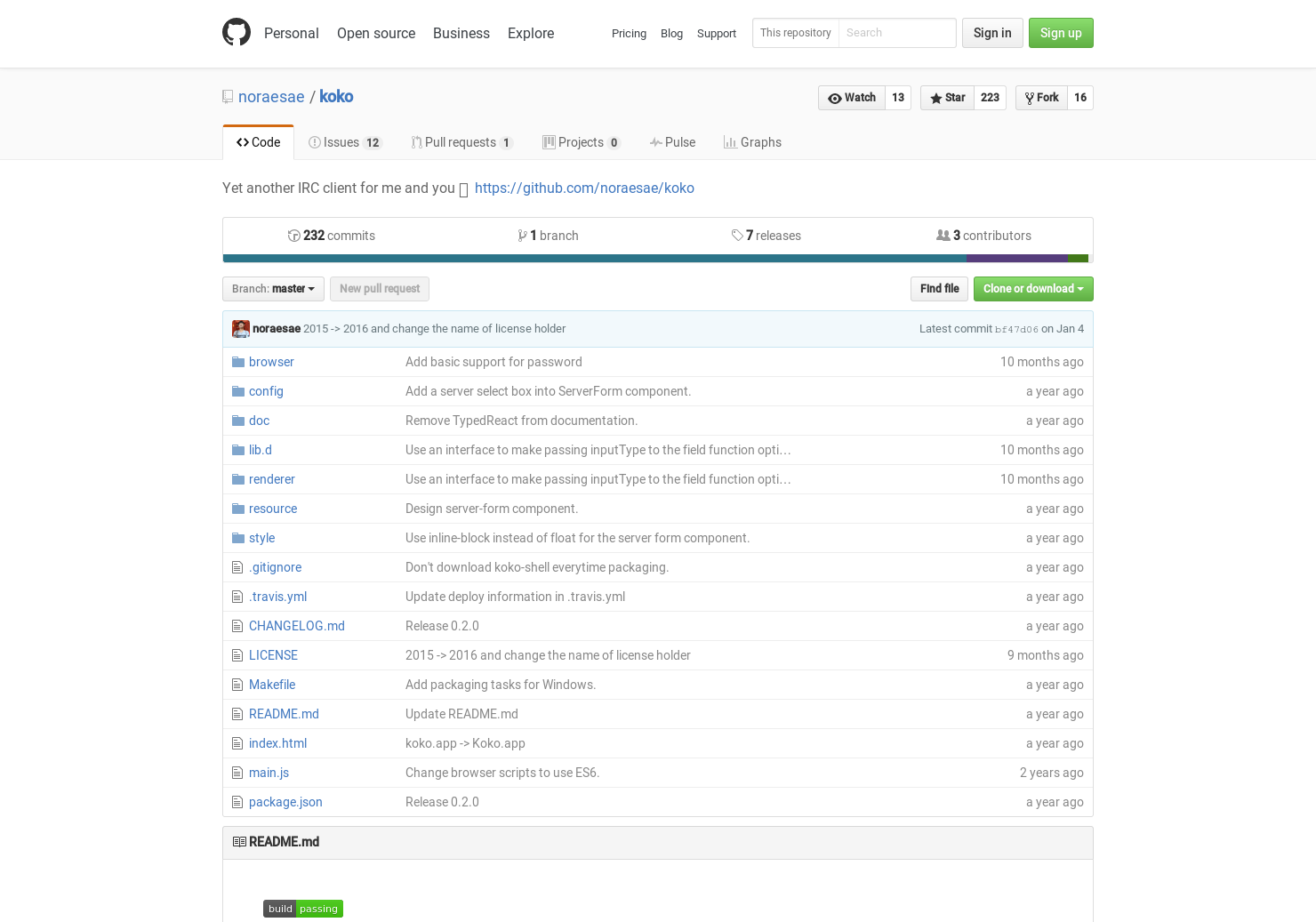Click the browser folder icon
Viewport: 1316px width, 922px height.
coord(238,362)
